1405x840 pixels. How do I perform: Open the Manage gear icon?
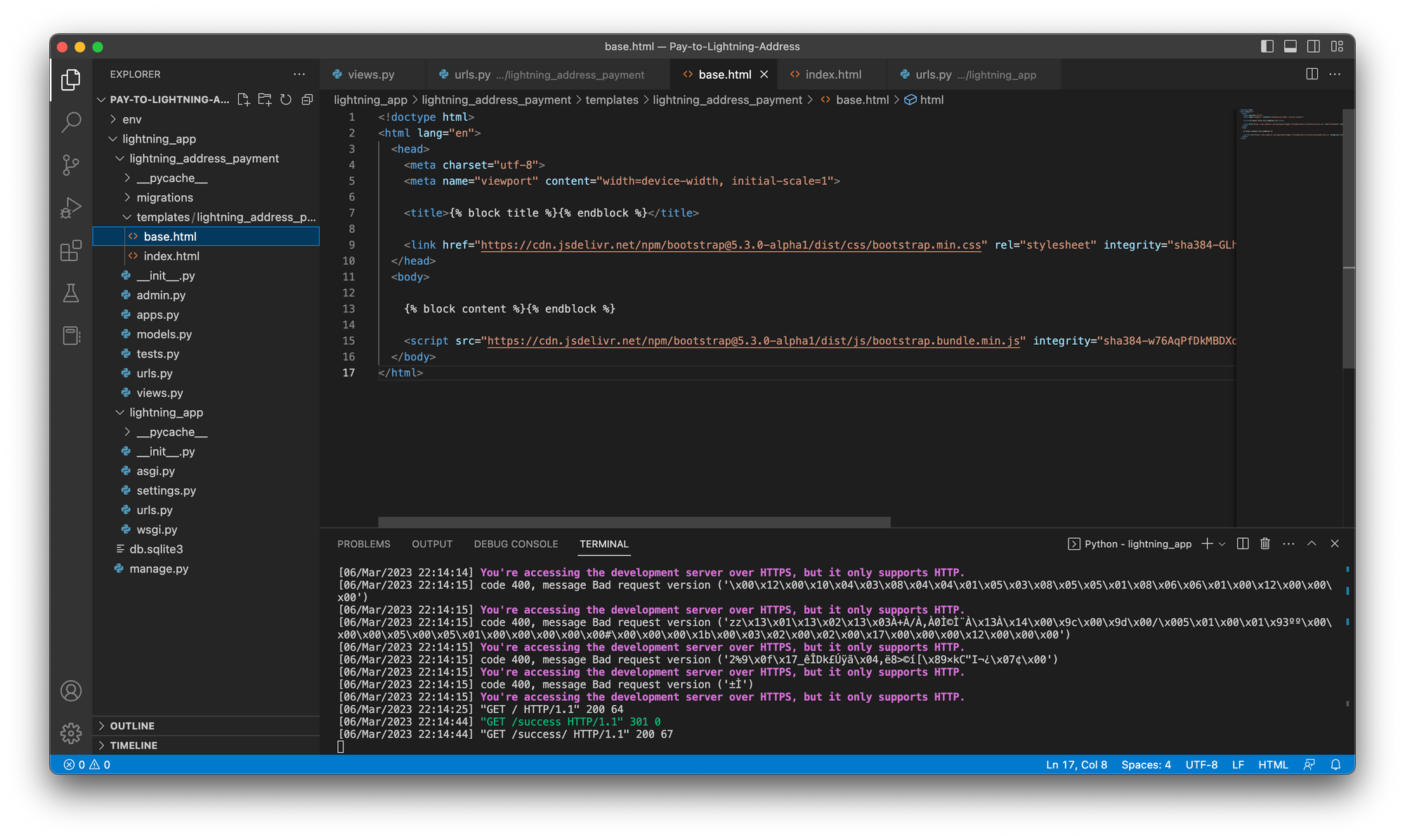(71, 733)
